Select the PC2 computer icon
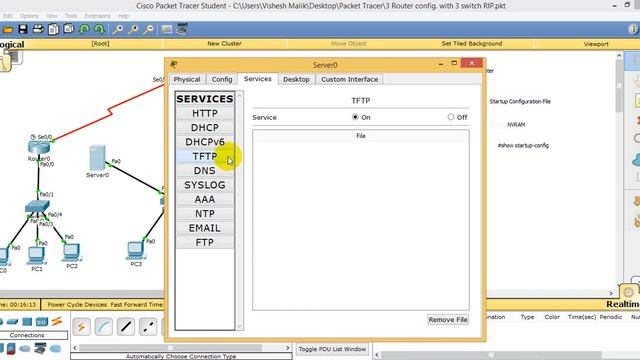This screenshot has height=360, width=640. click(x=72, y=253)
